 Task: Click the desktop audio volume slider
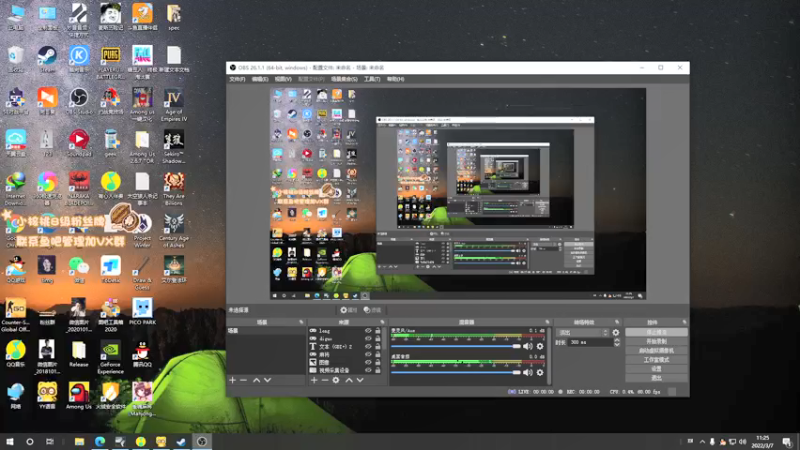point(456,372)
